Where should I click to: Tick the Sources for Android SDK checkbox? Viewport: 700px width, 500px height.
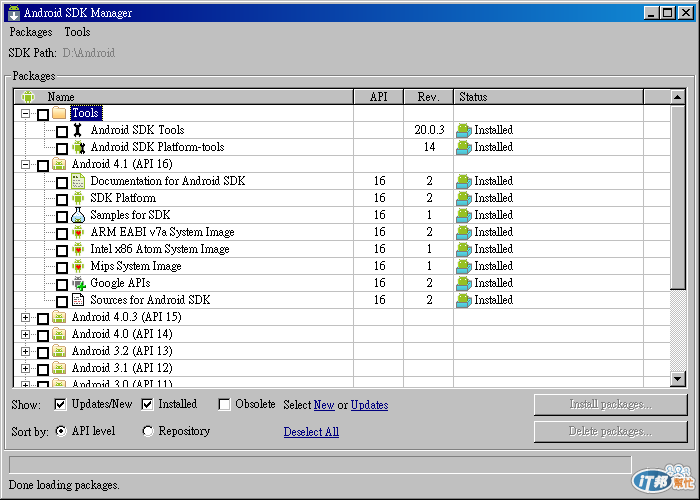click(x=62, y=302)
